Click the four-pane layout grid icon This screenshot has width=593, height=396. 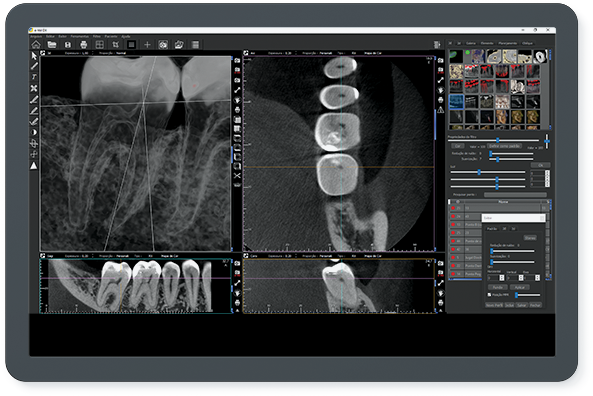[99, 45]
